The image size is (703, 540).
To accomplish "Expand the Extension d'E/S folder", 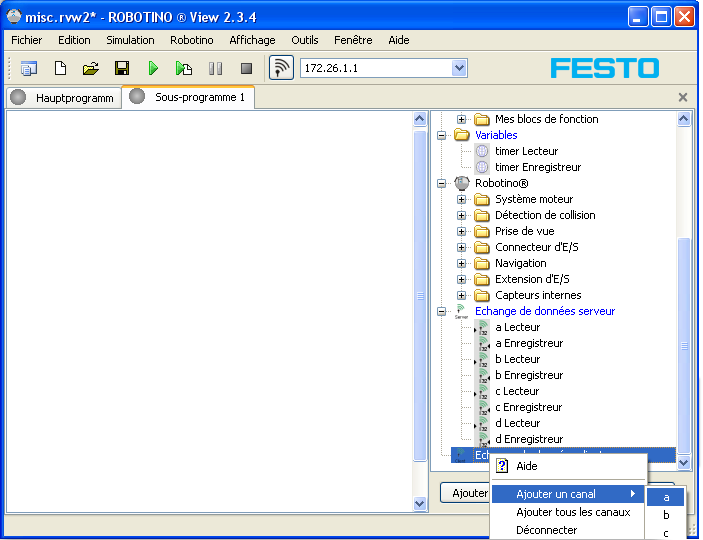I will 461,279.
